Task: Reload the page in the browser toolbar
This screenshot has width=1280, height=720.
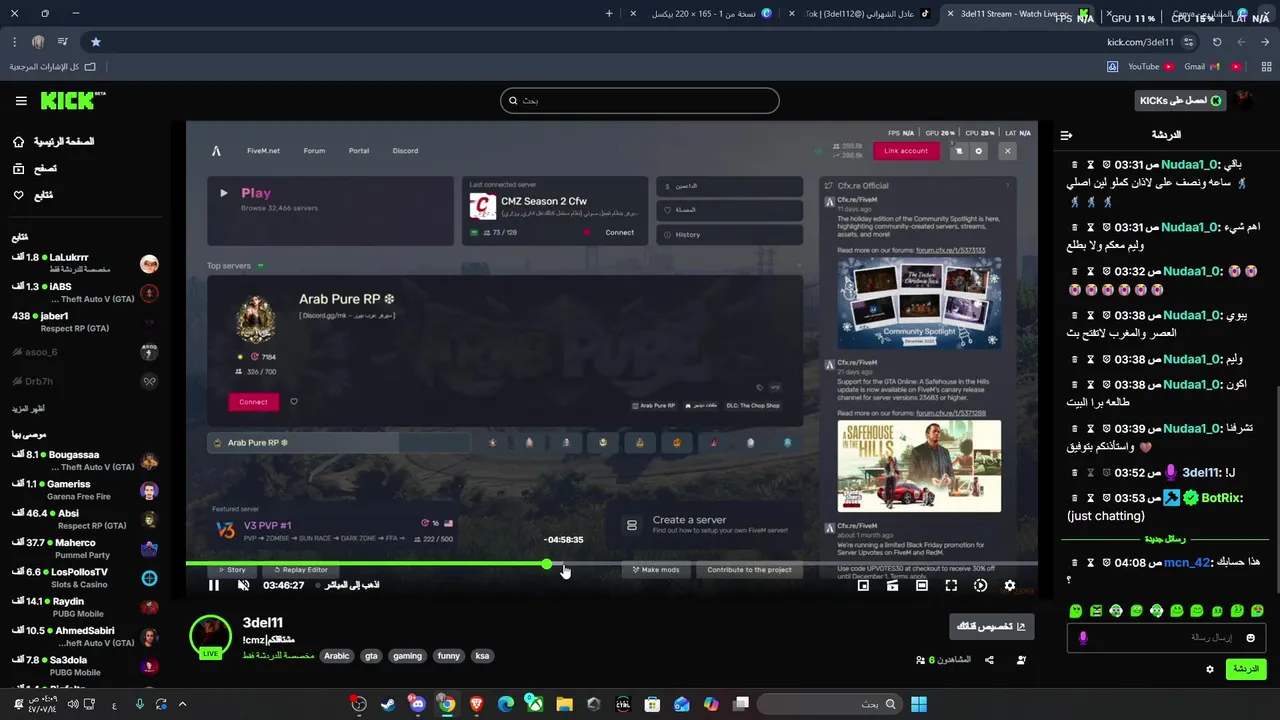Action: click(x=1217, y=42)
